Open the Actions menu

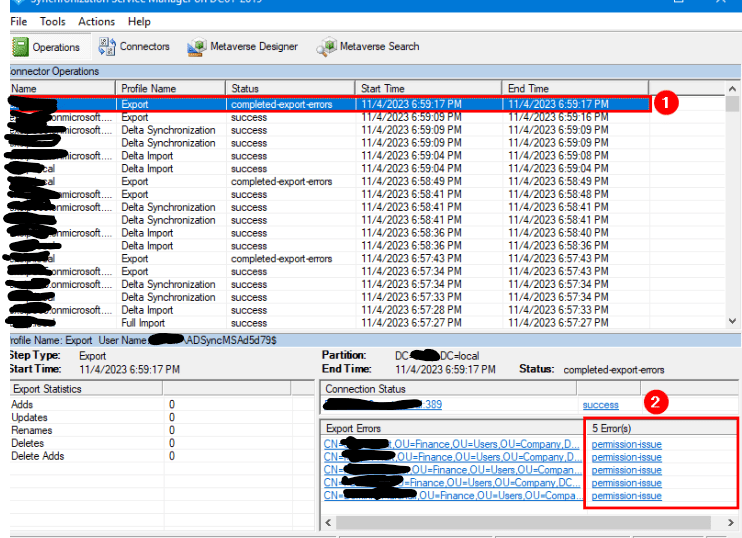tap(96, 21)
